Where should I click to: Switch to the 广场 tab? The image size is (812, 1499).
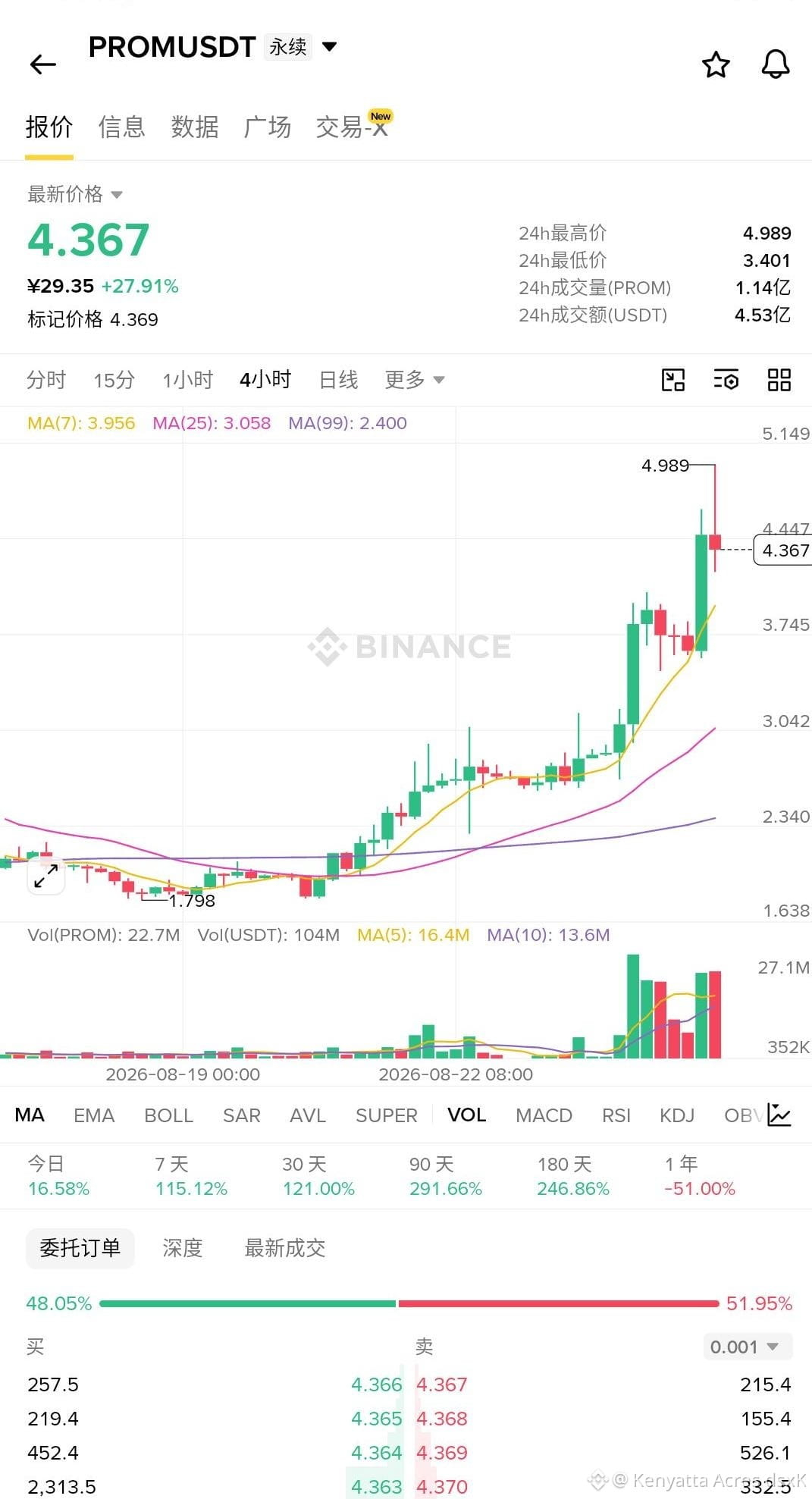268,127
